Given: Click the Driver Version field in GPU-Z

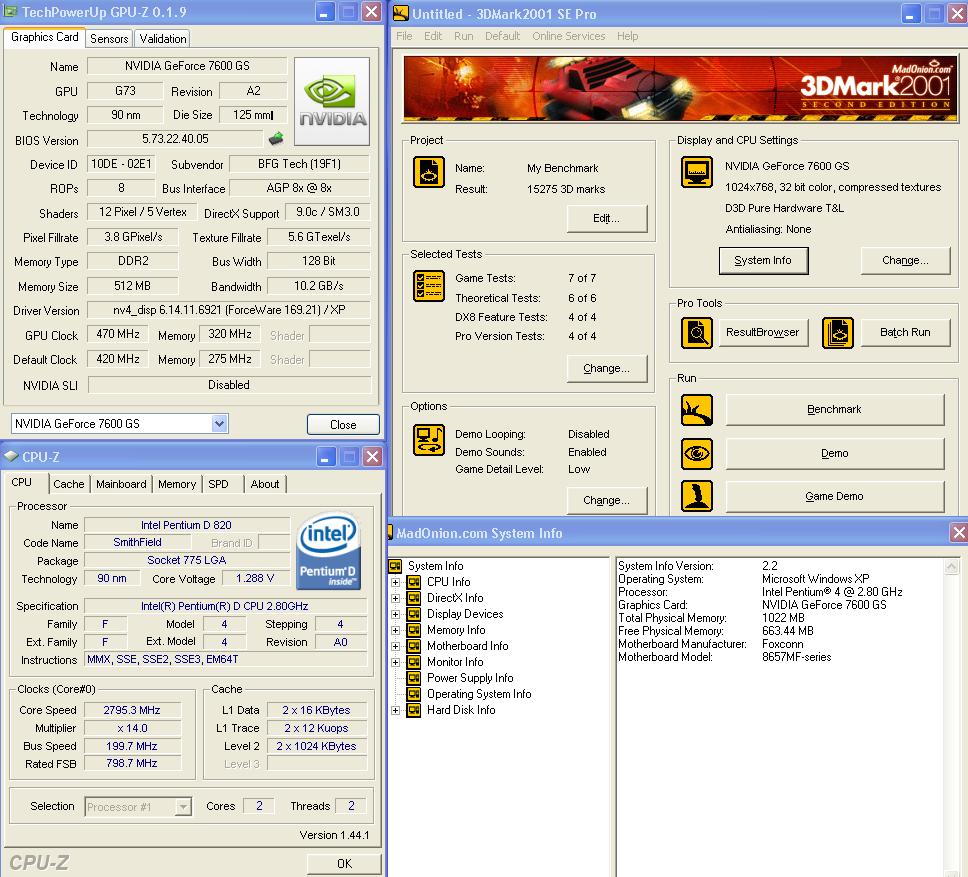Looking at the screenshot, I should point(229,310).
